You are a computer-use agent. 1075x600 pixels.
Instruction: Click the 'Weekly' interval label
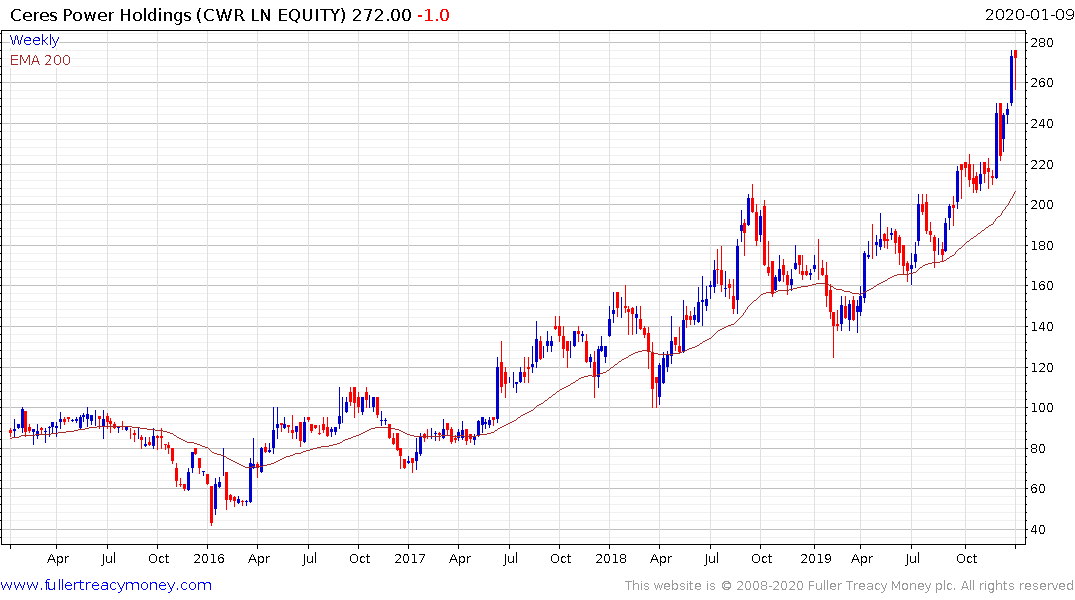[x=34, y=40]
